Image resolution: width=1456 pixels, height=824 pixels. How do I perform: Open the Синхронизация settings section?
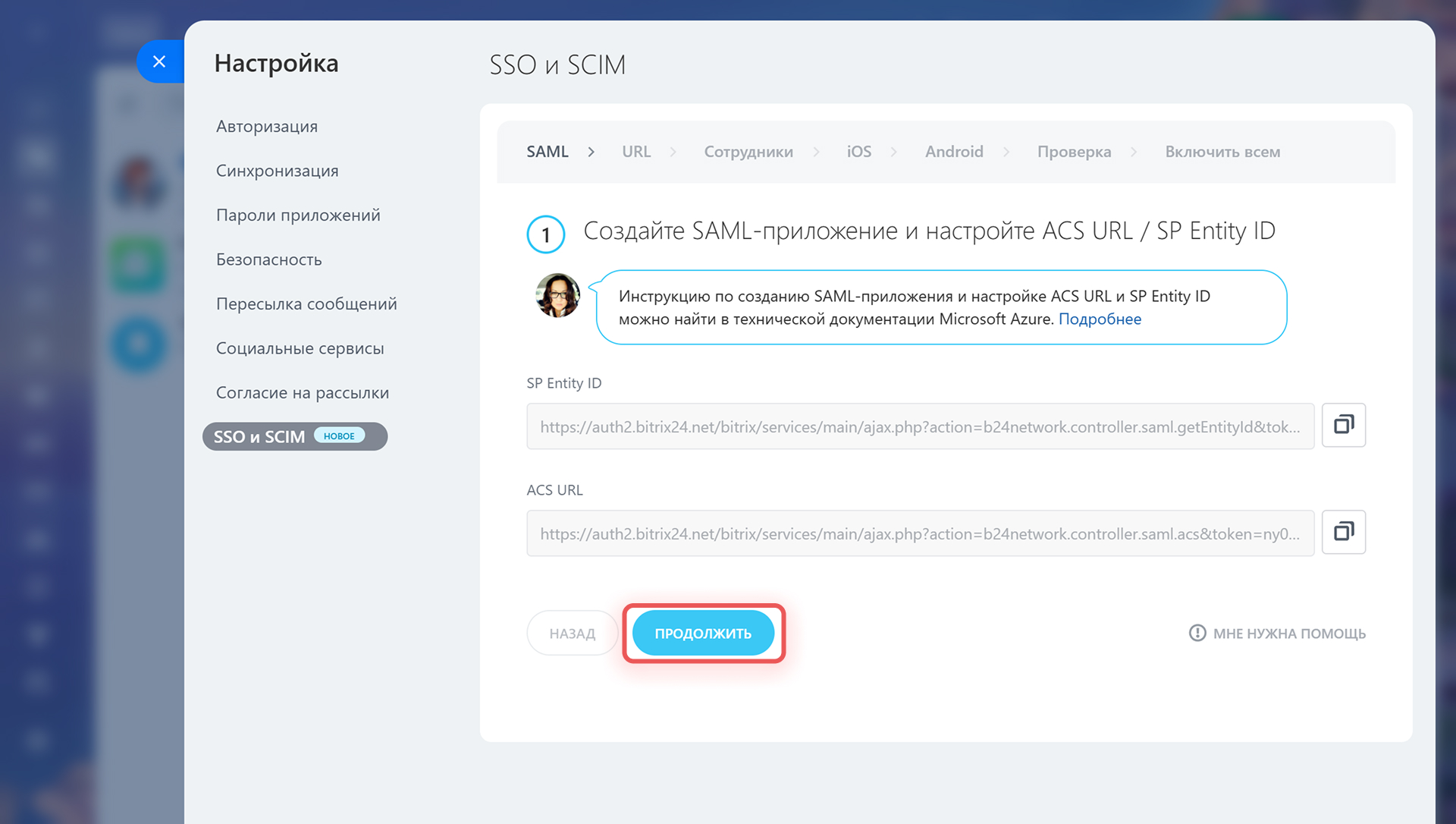coord(278,171)
